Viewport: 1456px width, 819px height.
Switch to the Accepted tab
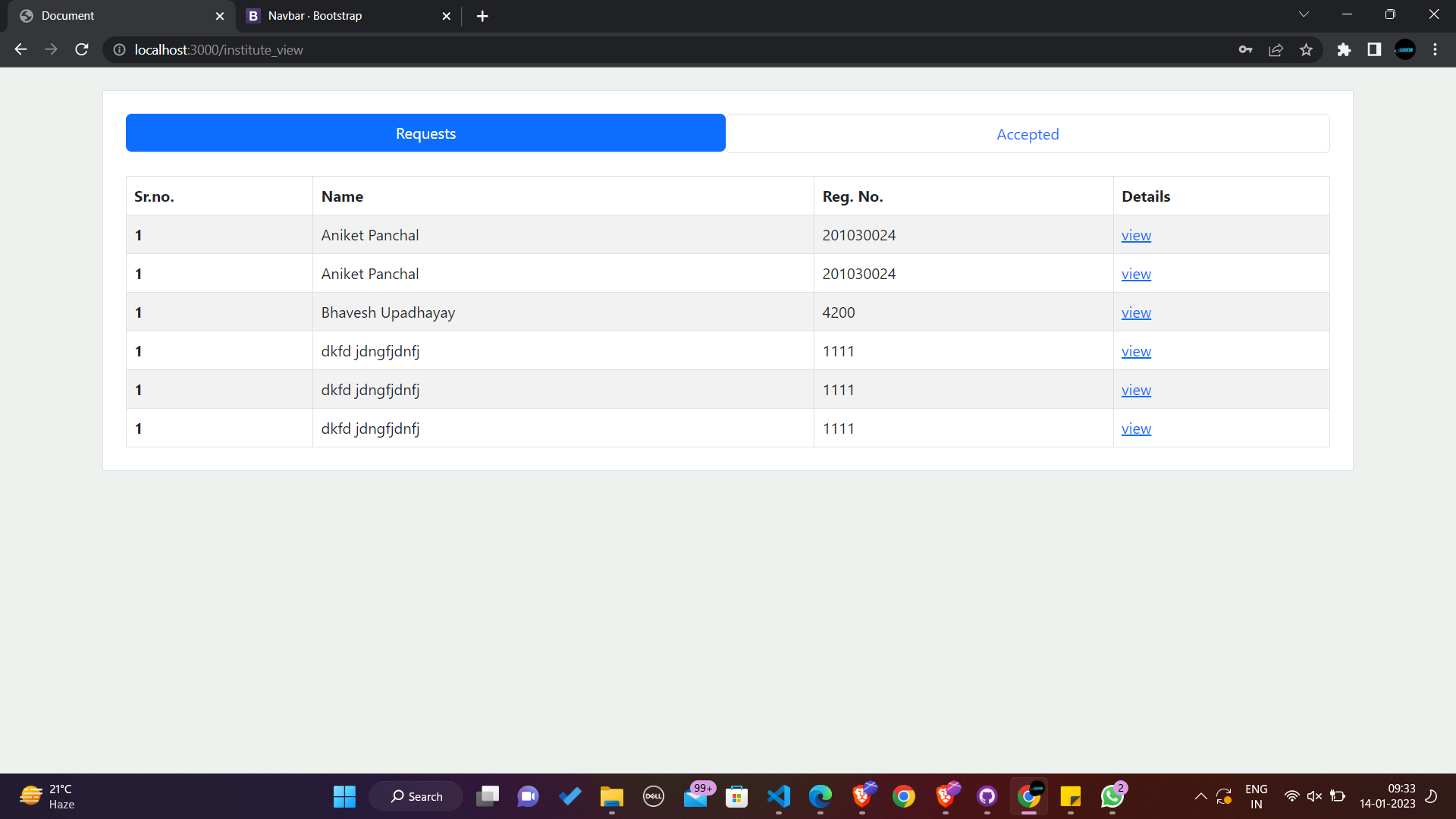[1027, 134]
